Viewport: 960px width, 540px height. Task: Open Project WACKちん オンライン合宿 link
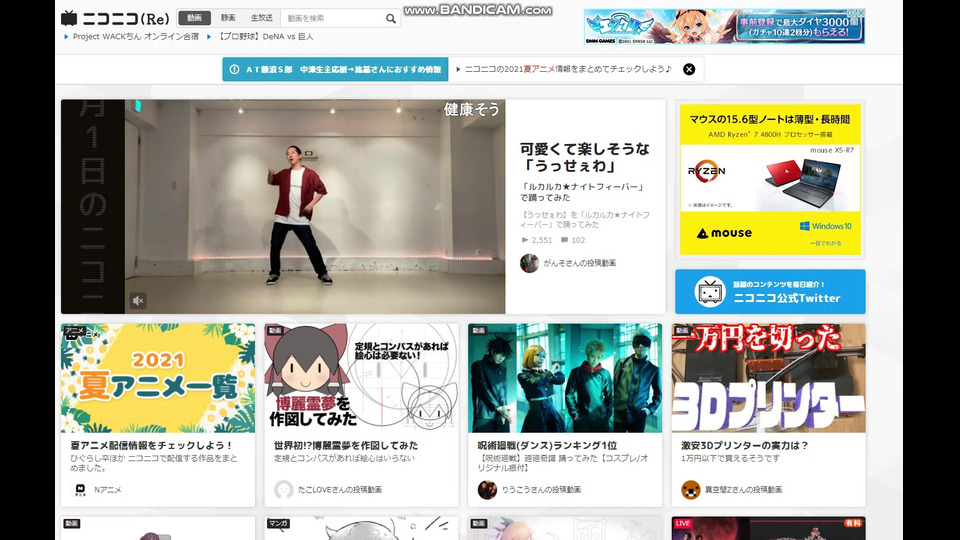click(x=136, y=37)
